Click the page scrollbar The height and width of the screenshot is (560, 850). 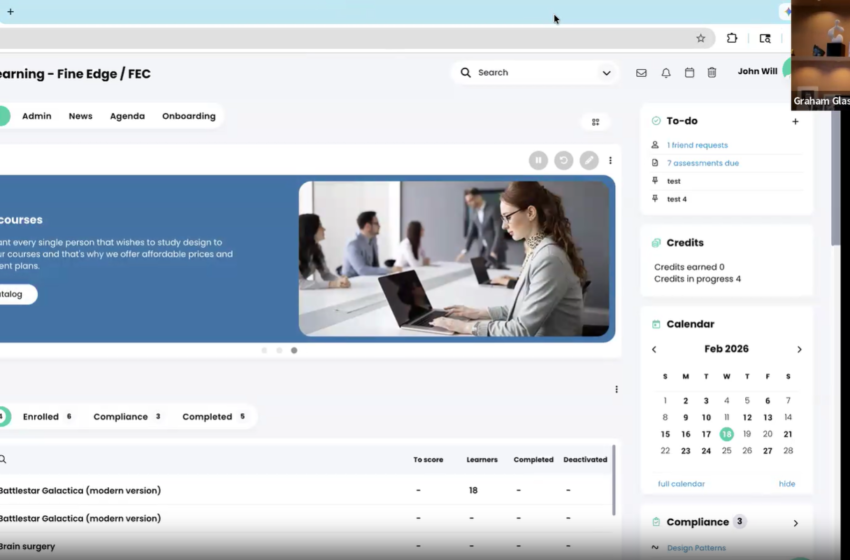[835, 179]
